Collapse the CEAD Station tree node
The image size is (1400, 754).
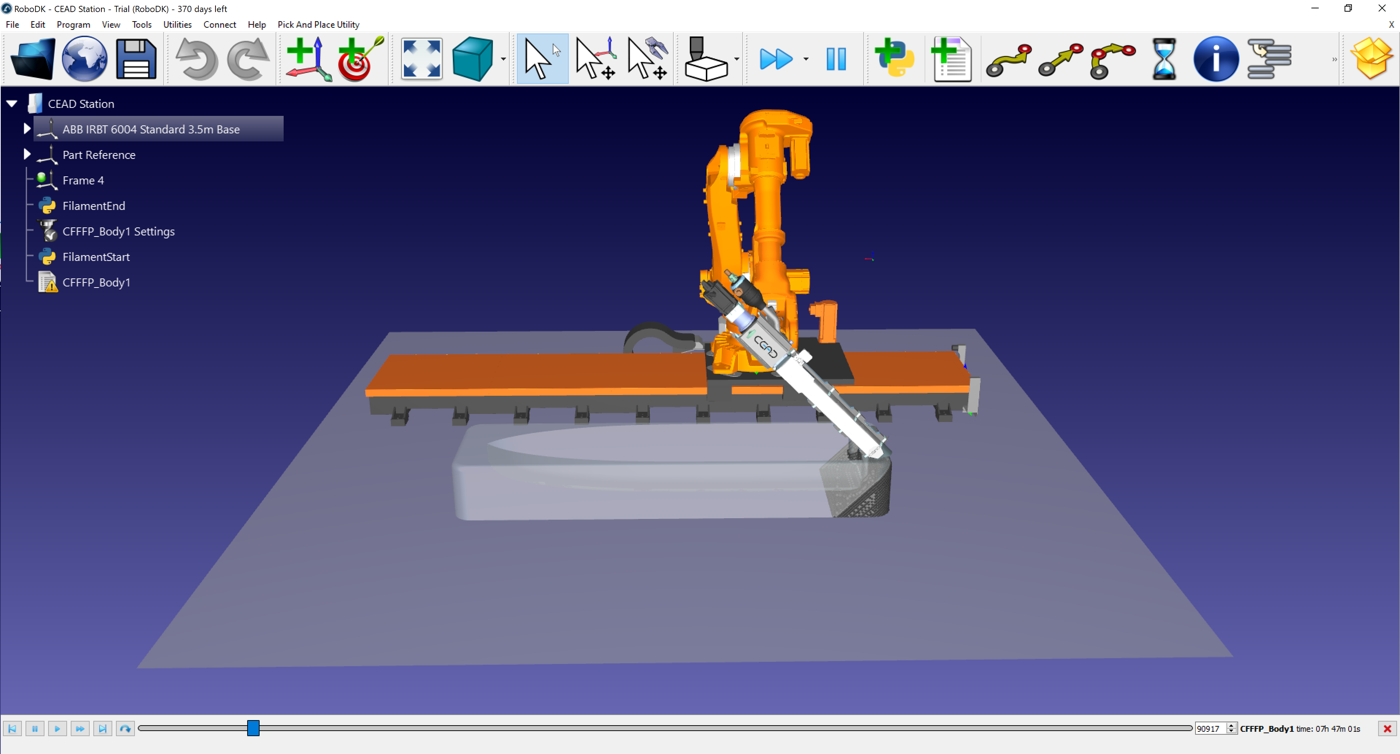[x=11, y=103]
